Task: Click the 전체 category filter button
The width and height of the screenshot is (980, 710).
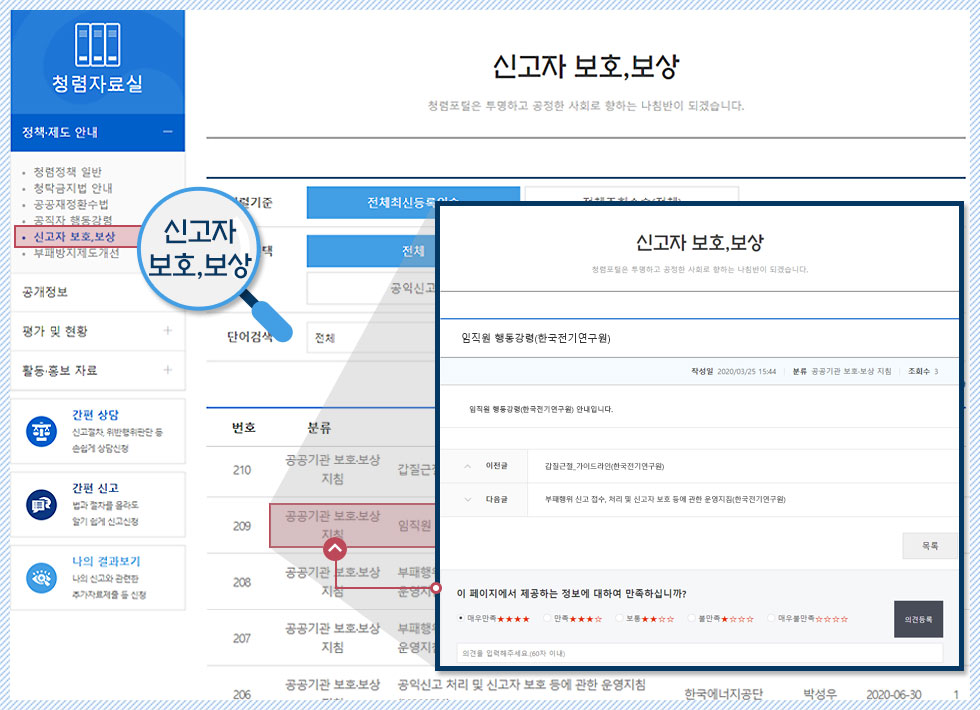Action: [x=371, y=251]
